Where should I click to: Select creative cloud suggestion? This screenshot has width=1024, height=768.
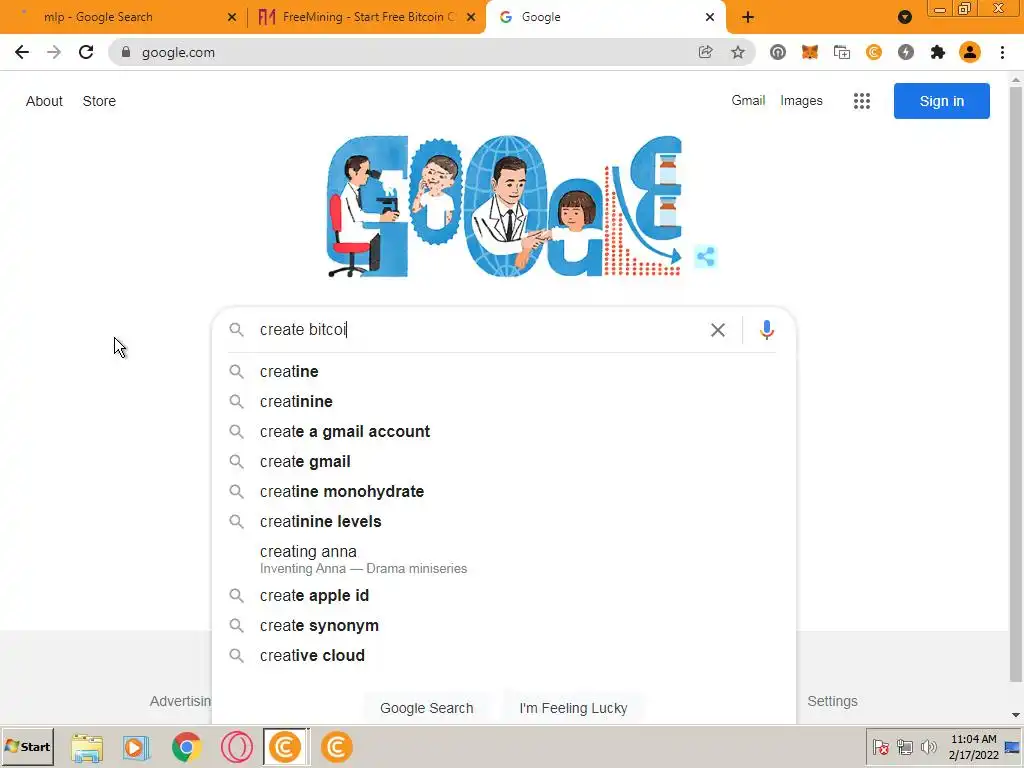[x=504, y=656]
